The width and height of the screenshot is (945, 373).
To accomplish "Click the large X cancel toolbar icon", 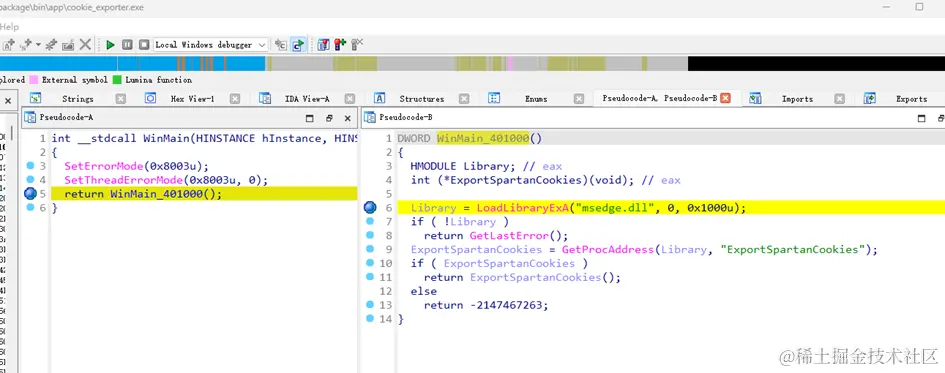I will tap(86, 45).
